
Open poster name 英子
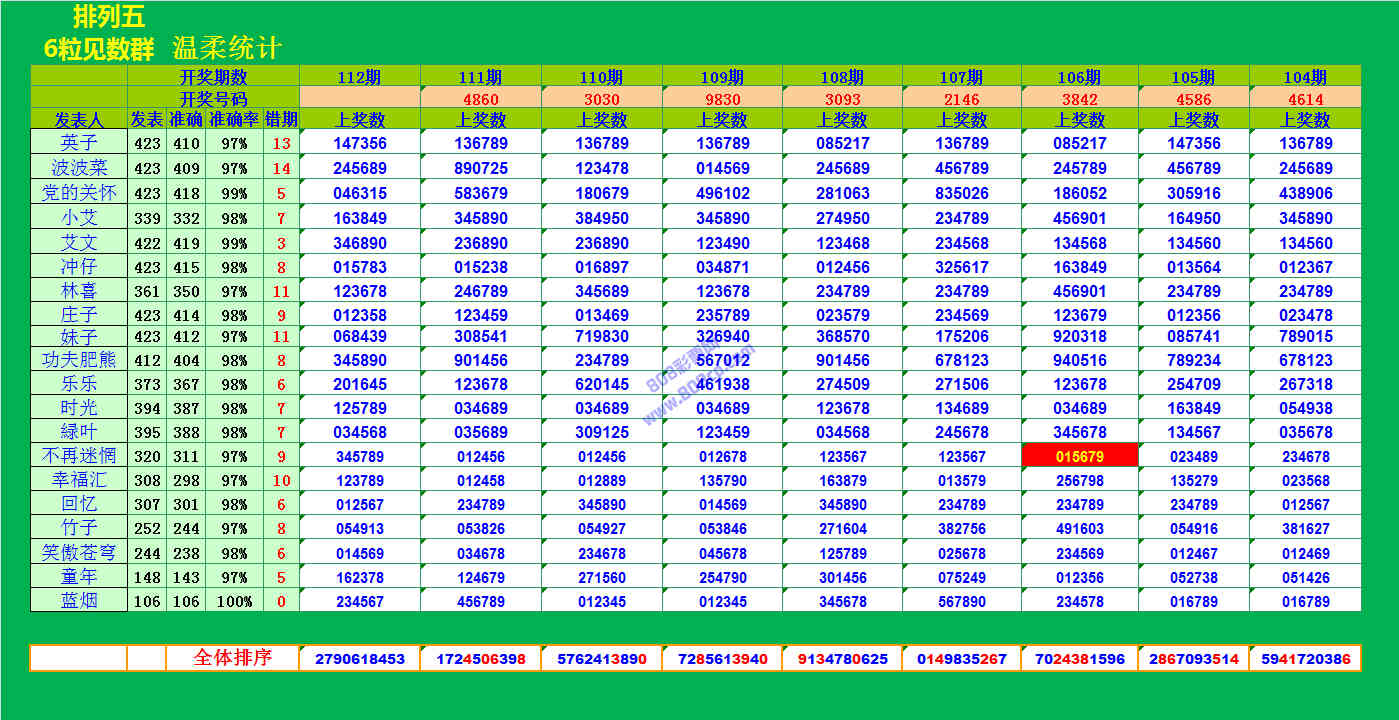click(79, 143)
